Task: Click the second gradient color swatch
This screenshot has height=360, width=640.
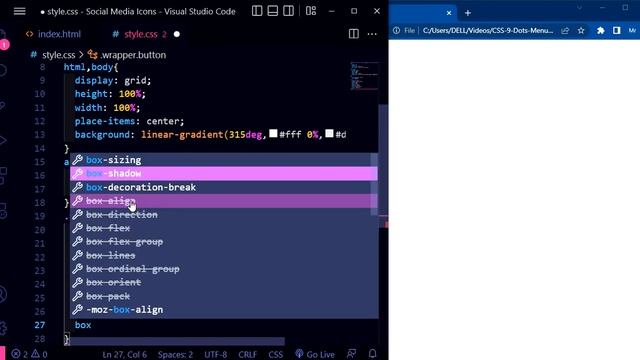Action: 329,133
